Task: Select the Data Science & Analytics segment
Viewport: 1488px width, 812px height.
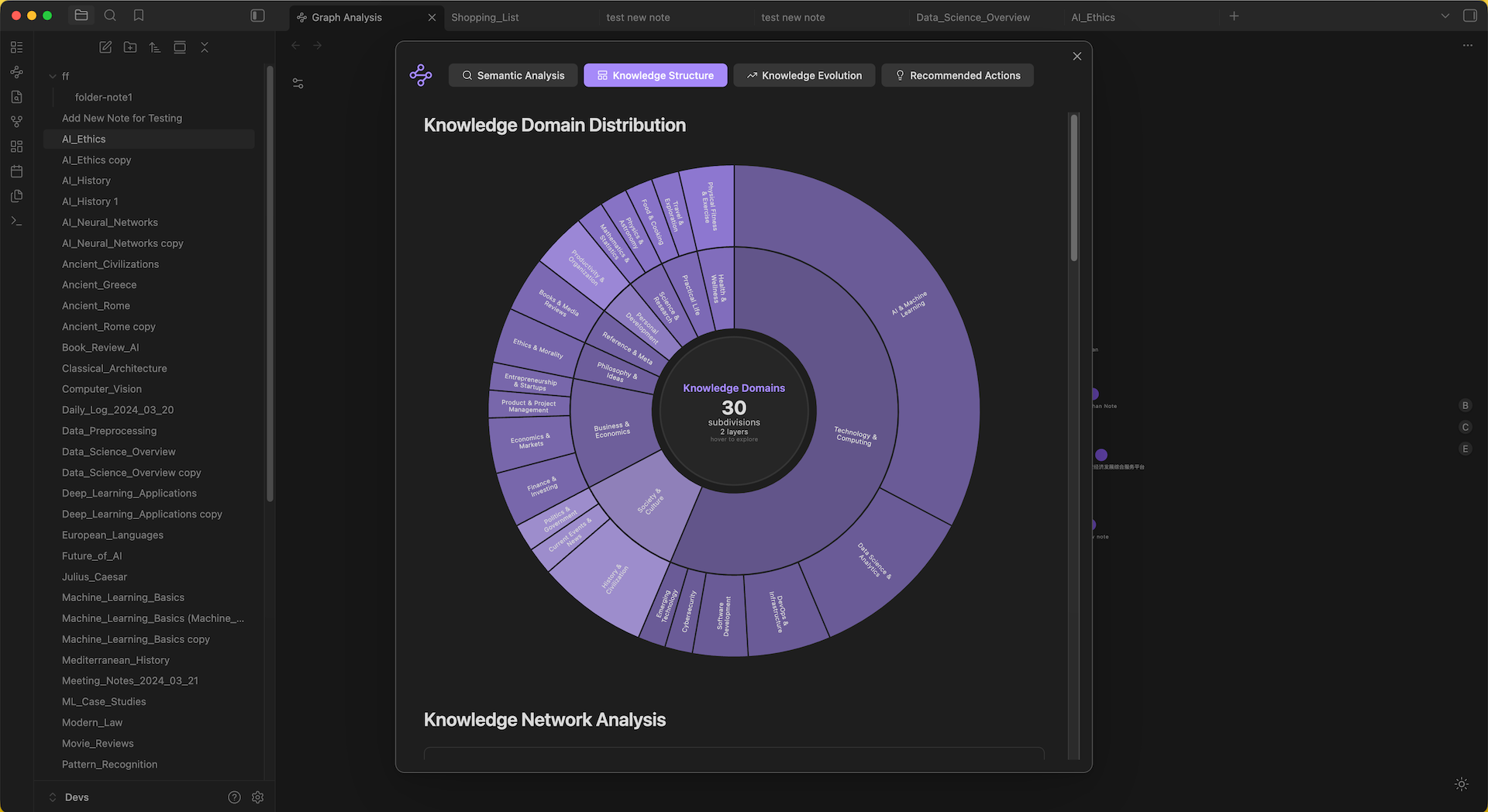Action: pos(874,560)
